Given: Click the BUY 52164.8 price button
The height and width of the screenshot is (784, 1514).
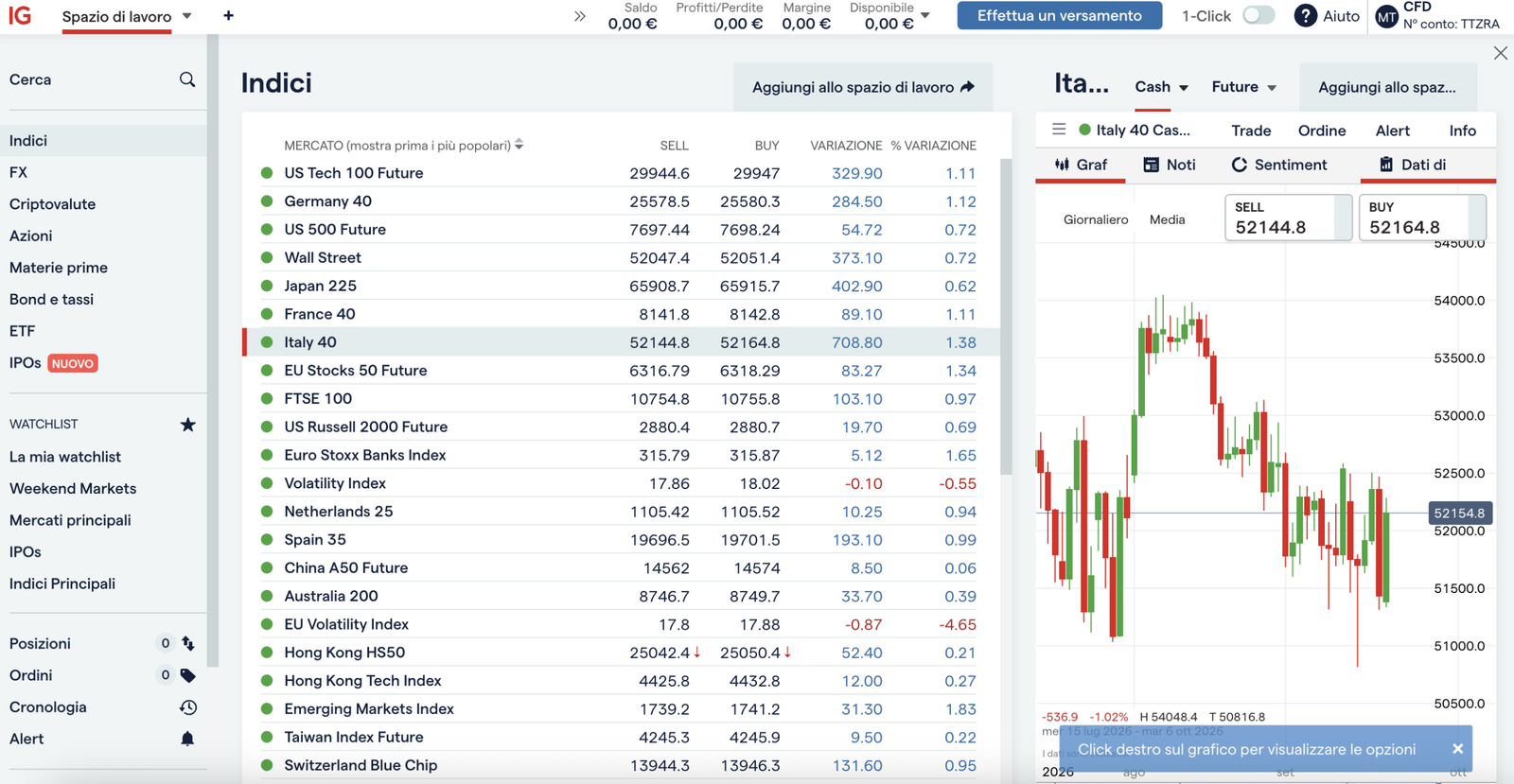Looking at the screenshot, I should point(1422,218).
